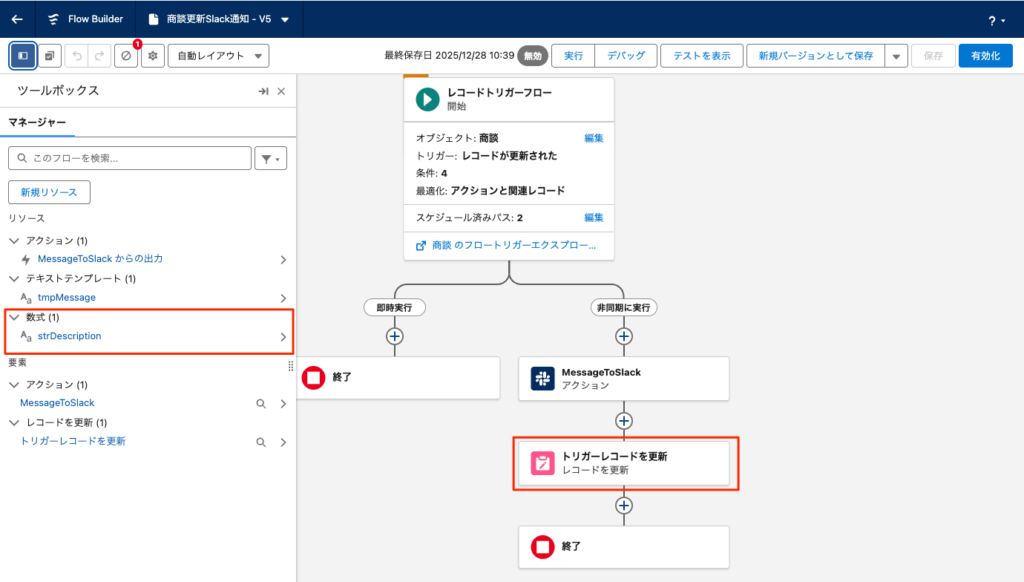Select the マネージャー tab
Screen dimensions: 1024x582
point(37,122)
